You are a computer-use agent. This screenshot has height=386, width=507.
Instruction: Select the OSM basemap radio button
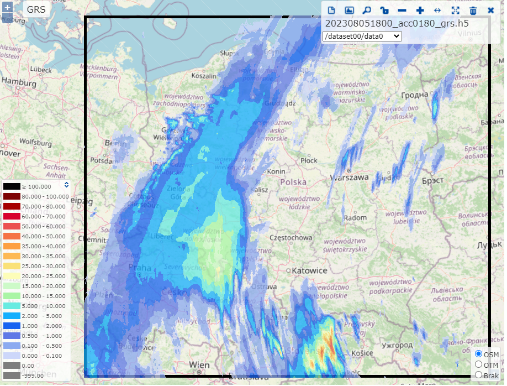[x=479, y=353]
